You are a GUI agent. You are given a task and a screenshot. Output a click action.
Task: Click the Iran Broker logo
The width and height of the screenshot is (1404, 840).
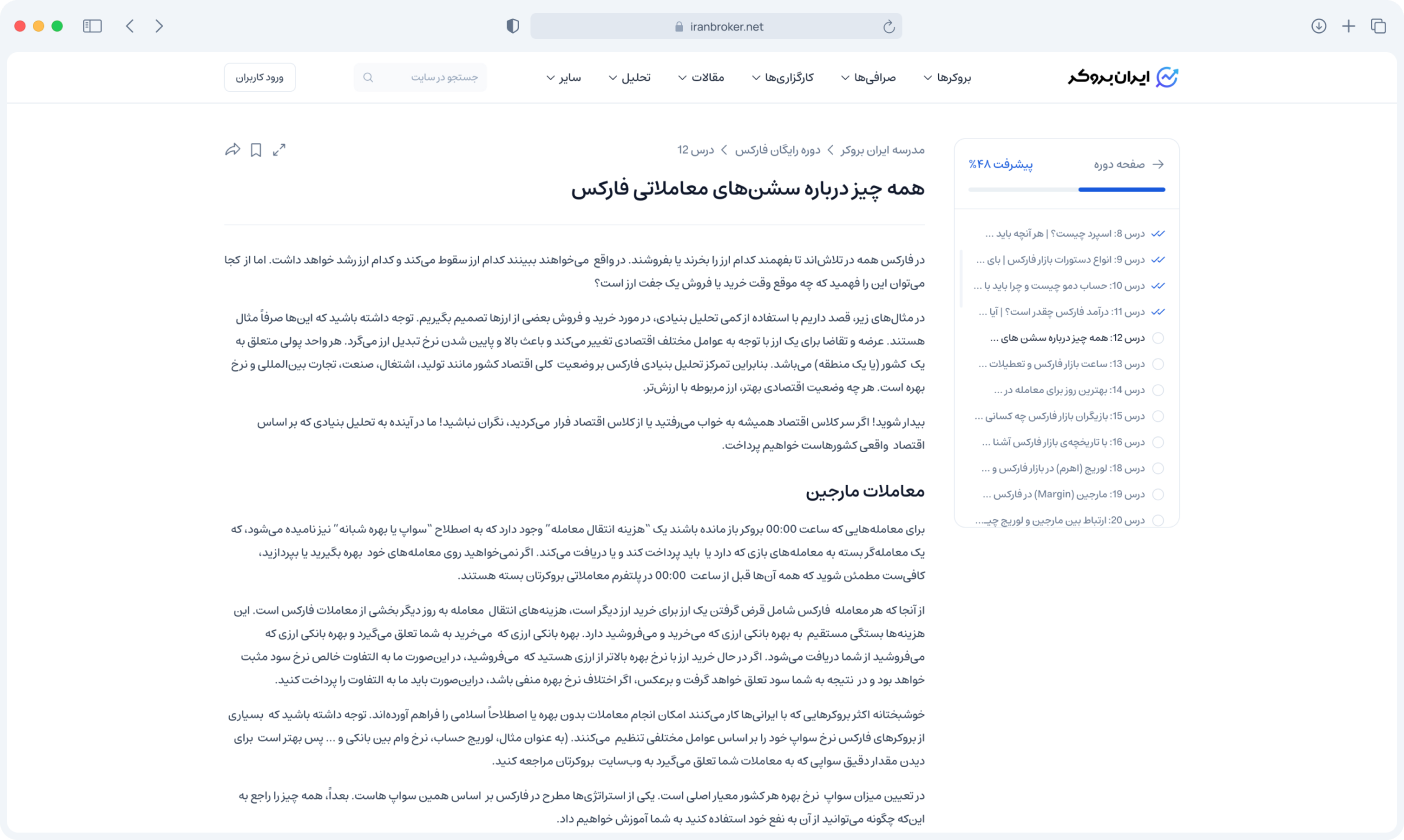(x=1123, y=77)
